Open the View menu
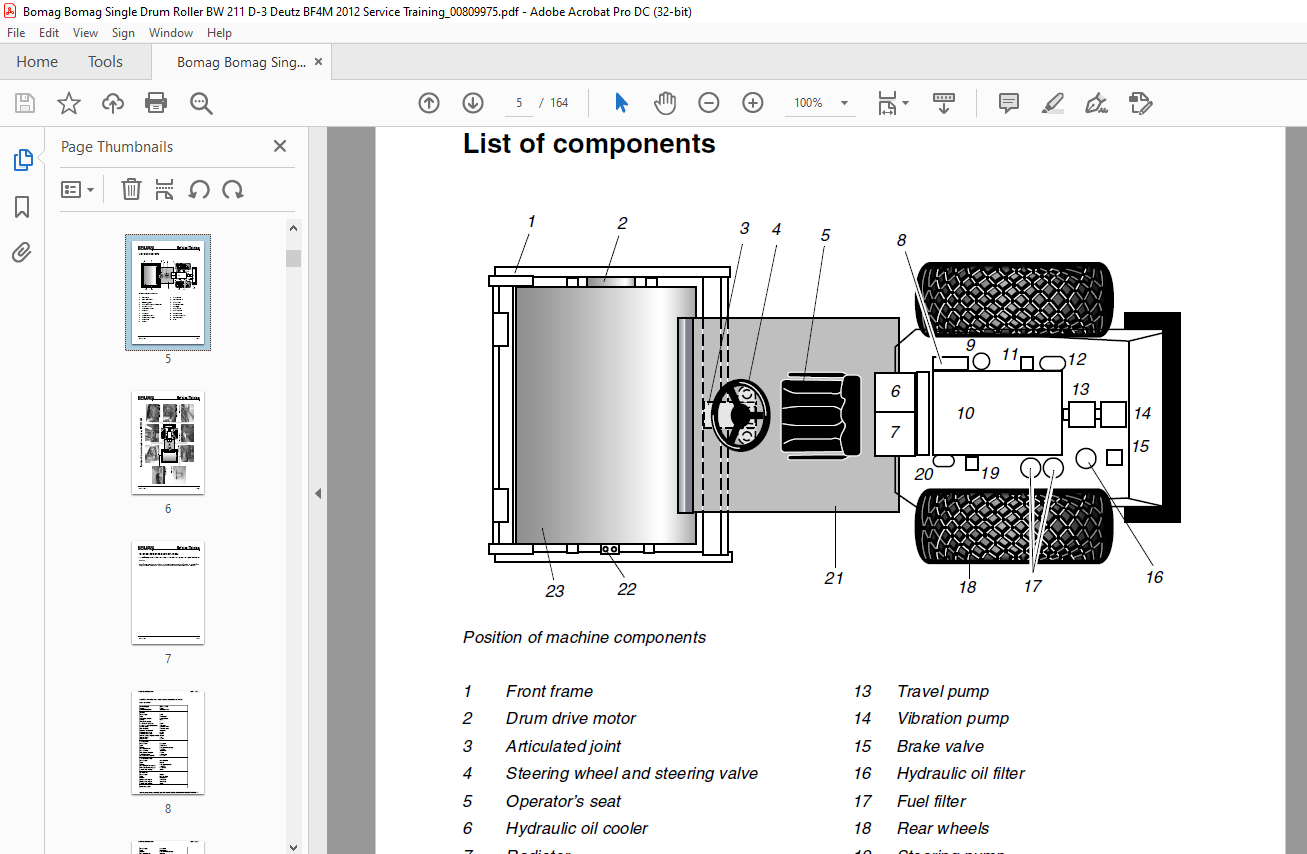This screenshot has width=1307, height=854. pyautogui.click(x=86, y=33)
